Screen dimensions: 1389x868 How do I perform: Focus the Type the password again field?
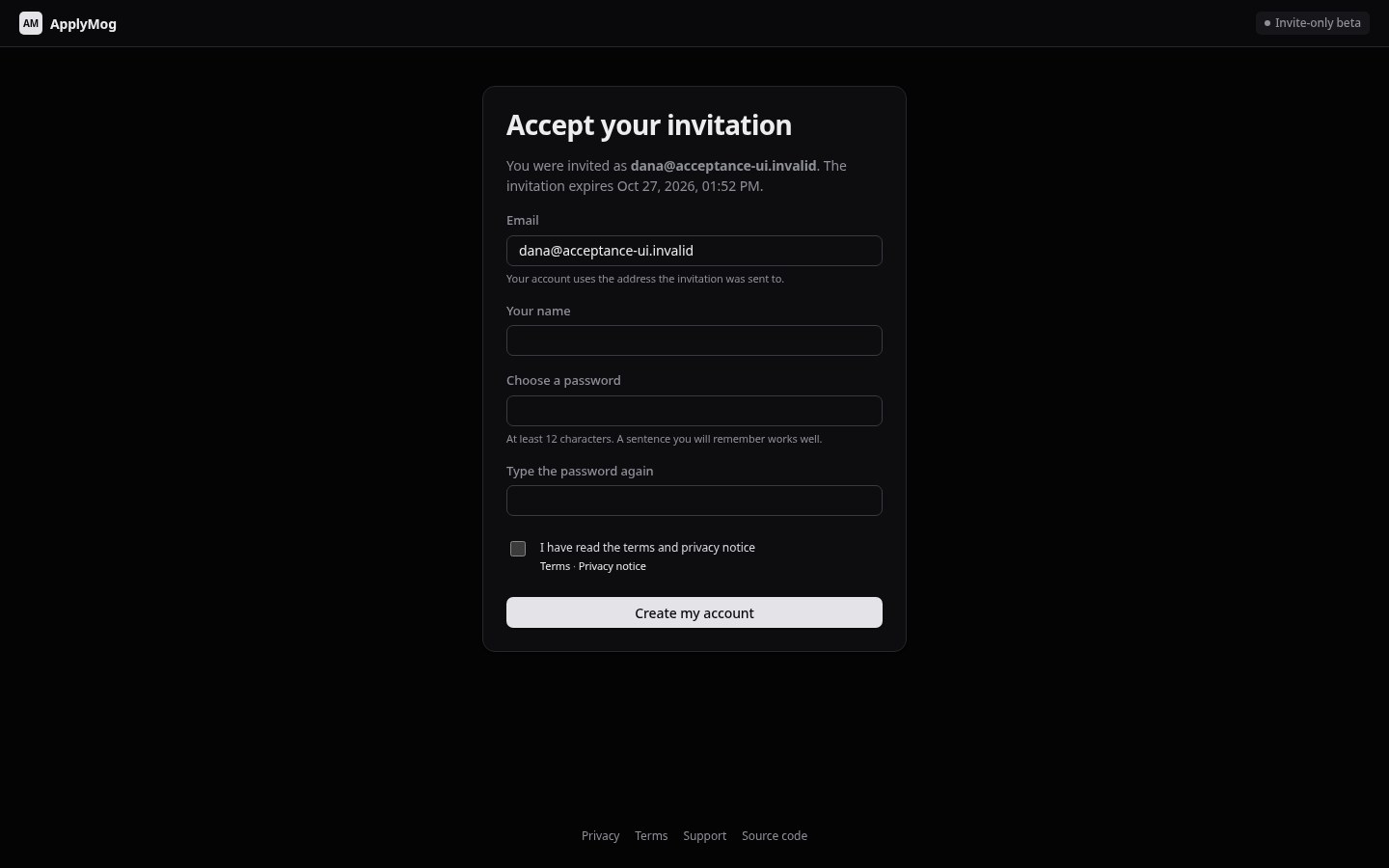click(x=694, y=501)
